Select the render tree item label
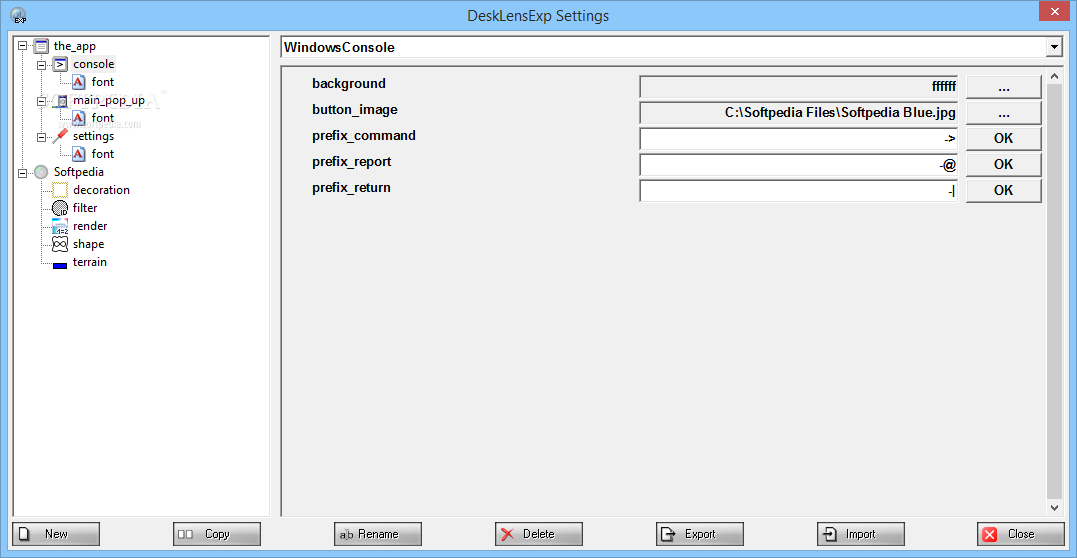 pos(90,226)
